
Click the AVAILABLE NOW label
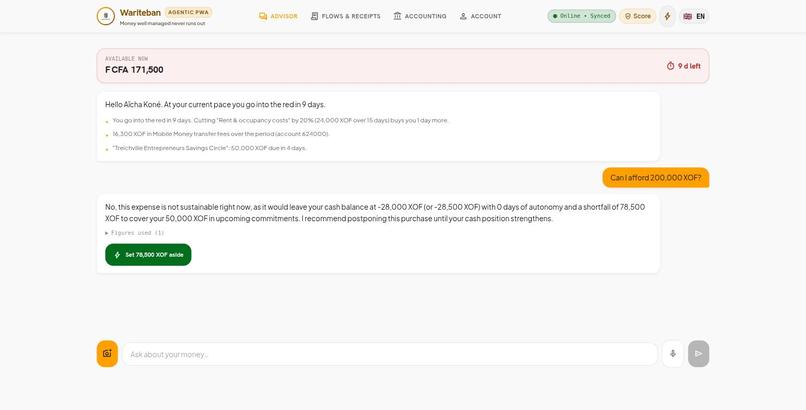pos(126,59)
